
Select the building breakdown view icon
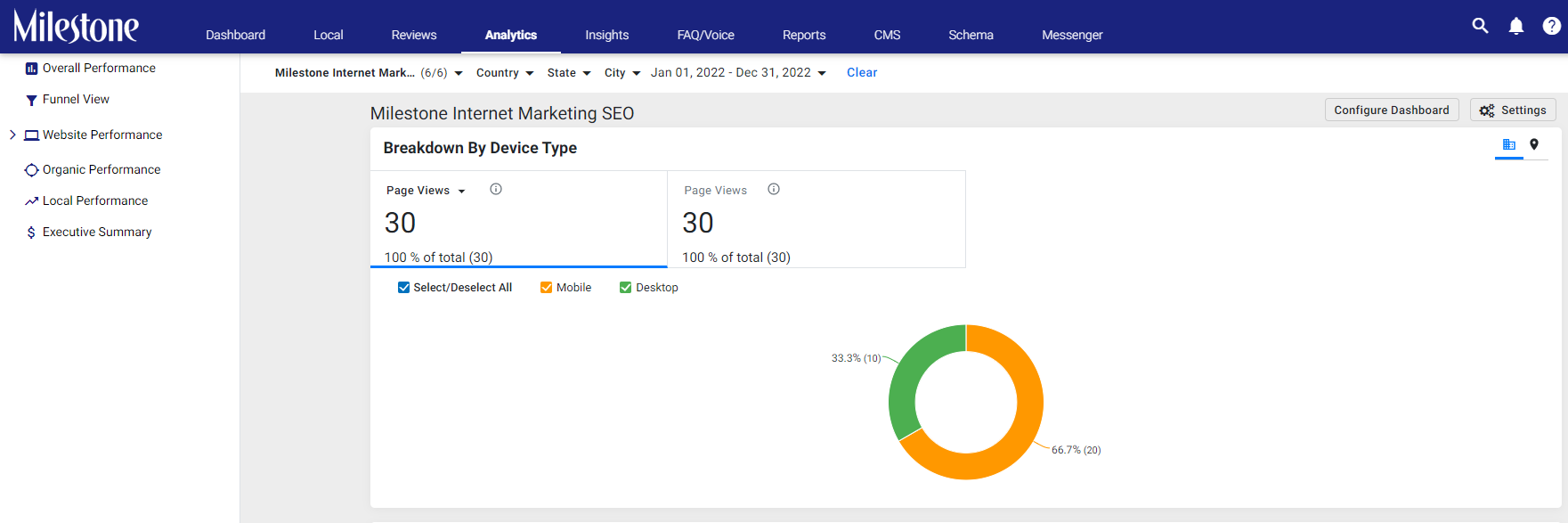1508,144
